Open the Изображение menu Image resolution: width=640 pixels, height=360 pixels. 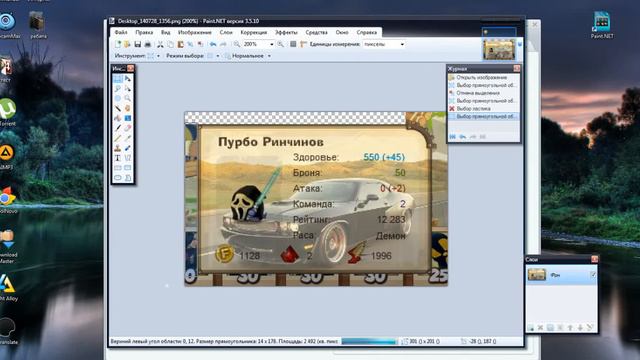coord(195,32)
